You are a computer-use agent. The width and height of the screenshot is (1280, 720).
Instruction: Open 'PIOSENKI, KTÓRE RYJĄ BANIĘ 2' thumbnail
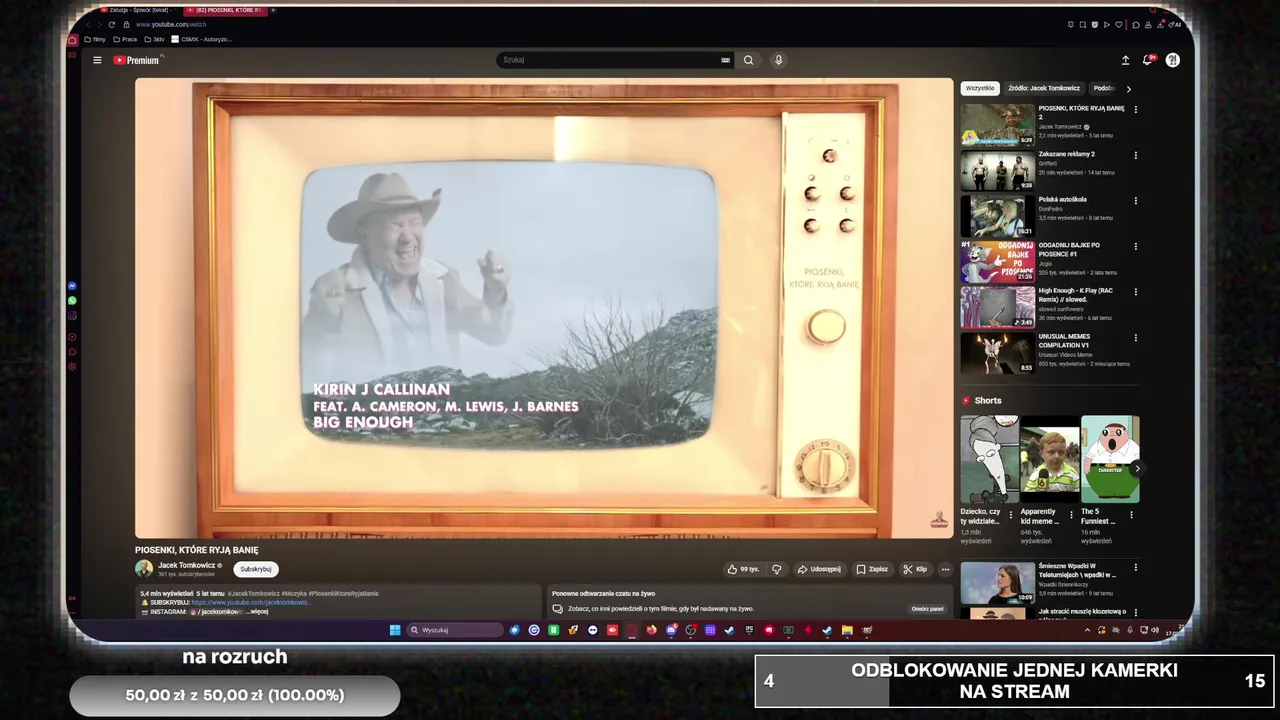tap(998, 125)
